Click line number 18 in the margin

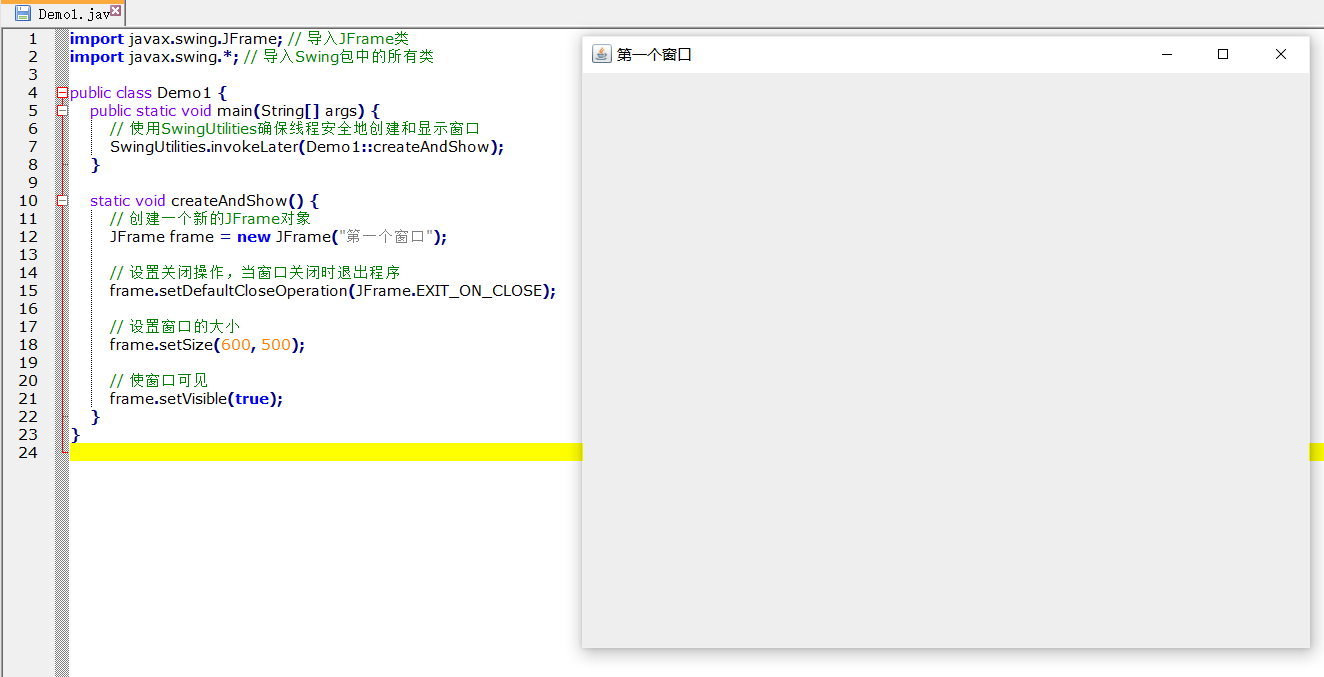click(x=28, y=345)
